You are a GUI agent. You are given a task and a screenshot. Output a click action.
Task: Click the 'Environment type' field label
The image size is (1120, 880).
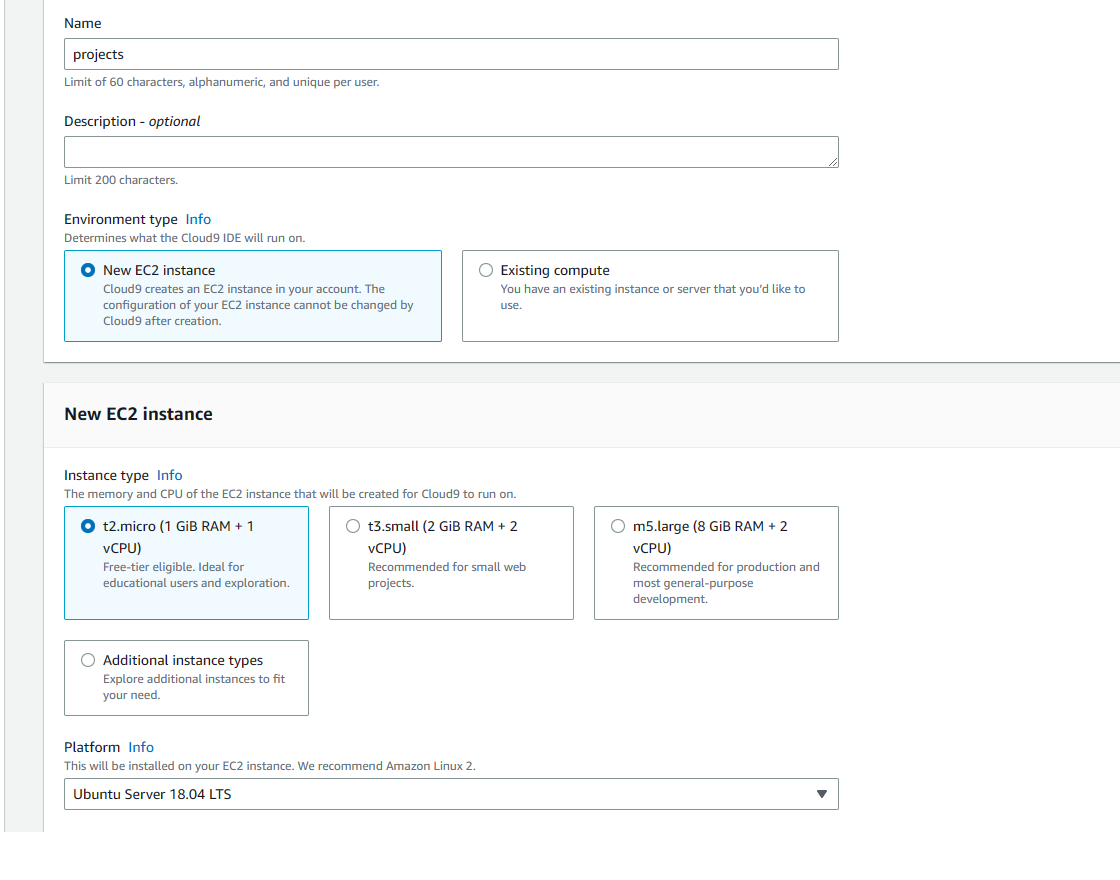point(120,219)
